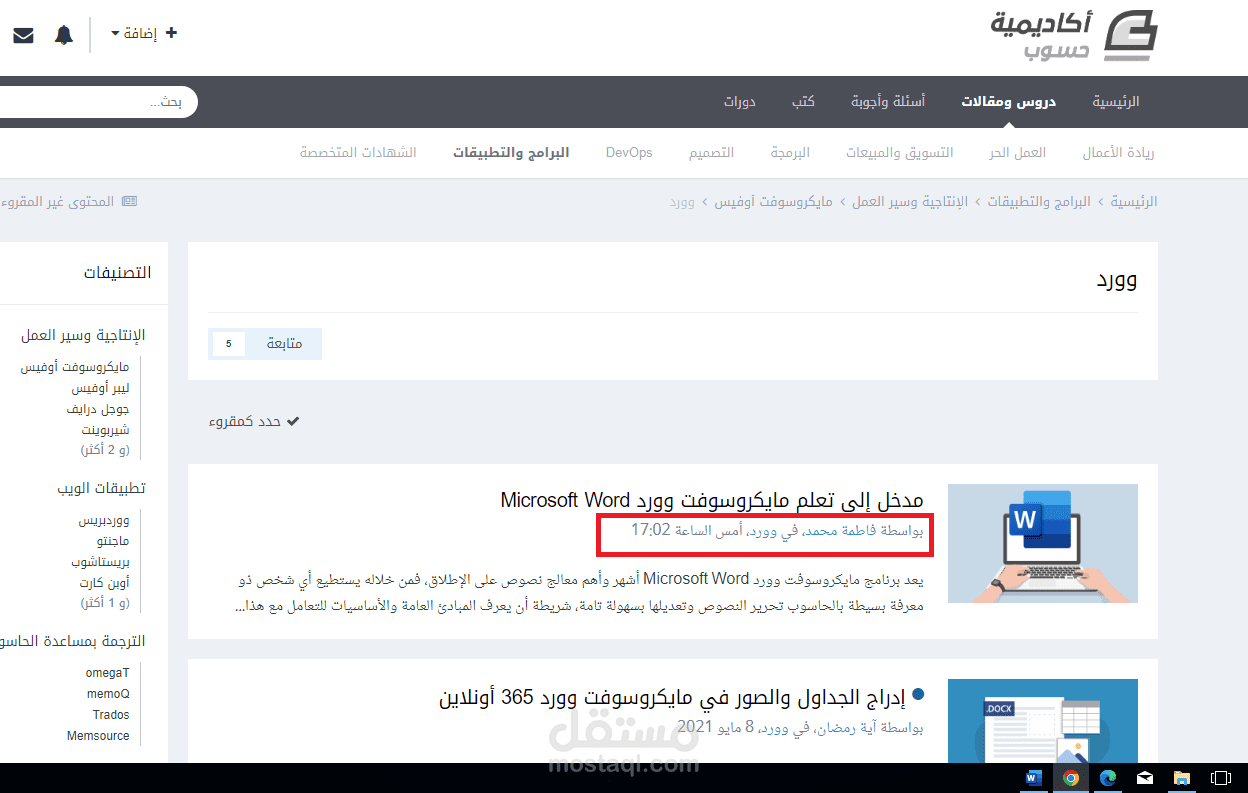This screenshot has height=793, width=1248.
Task: Open sidebar category ليبر أوفيس
Action: (x=100, y=389)
